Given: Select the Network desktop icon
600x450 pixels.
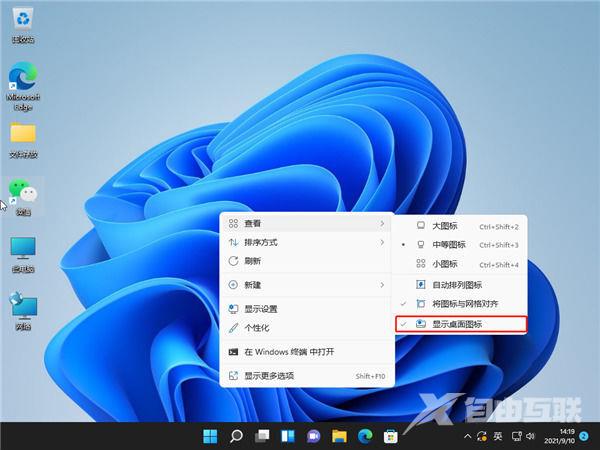Looking at the screenshot, I should pos(23,311).
